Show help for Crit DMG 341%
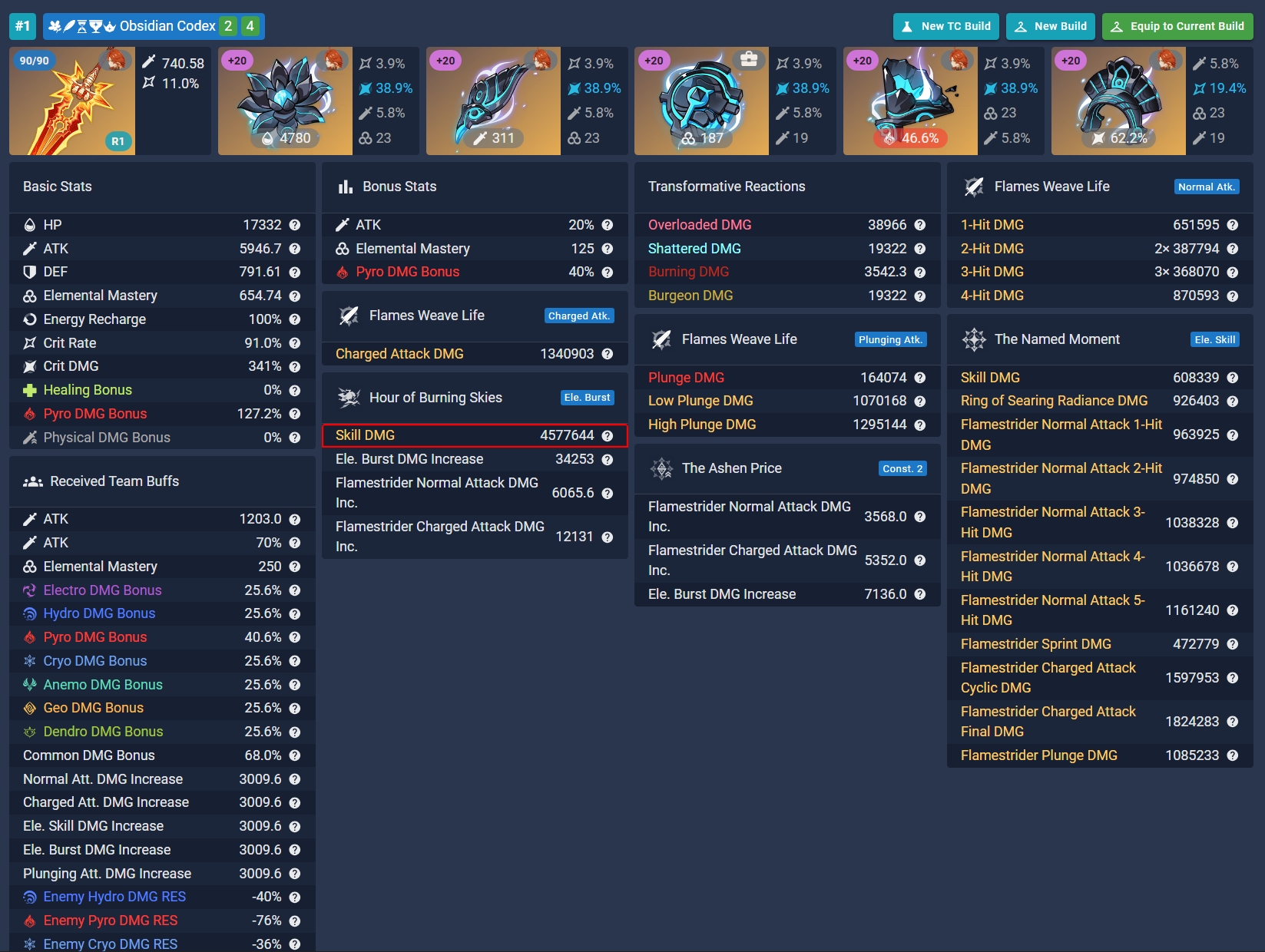 295,366
